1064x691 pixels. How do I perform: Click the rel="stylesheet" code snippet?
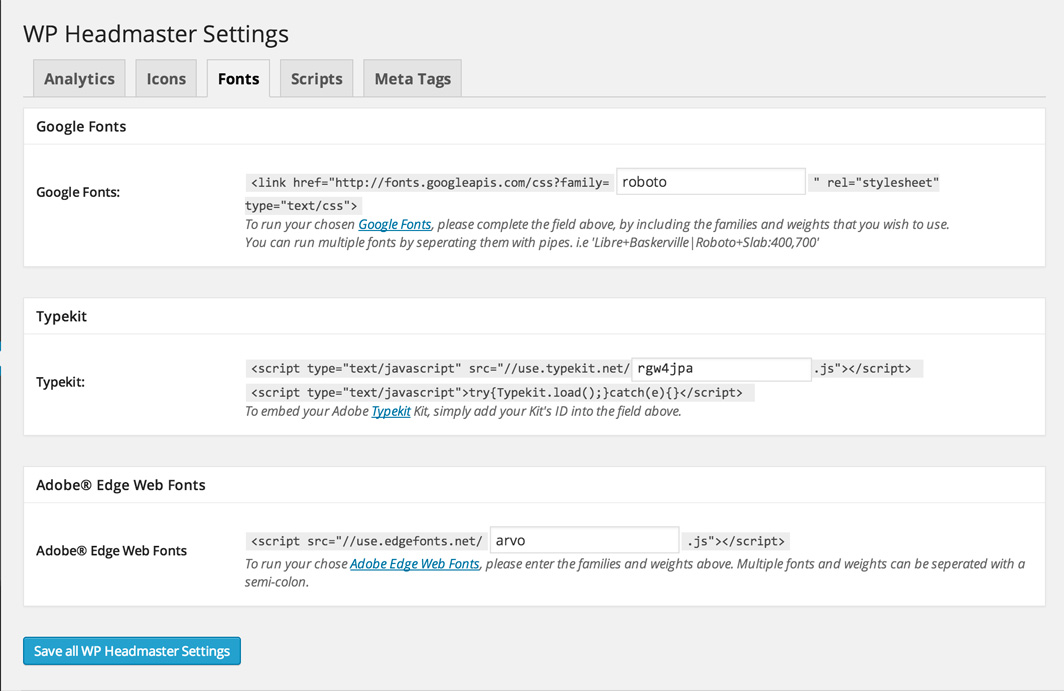[875, 183]
